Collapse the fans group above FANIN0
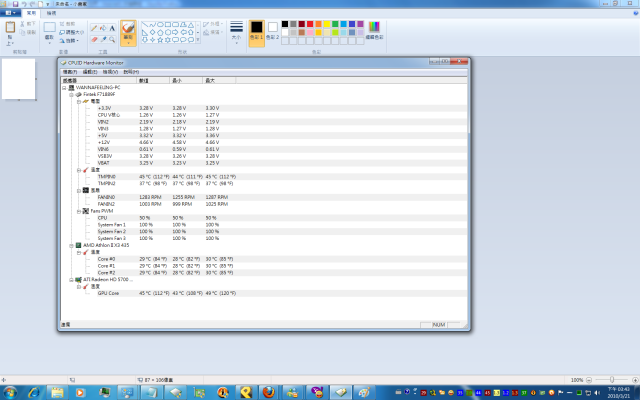Screen dimensions: 640x400 (79, 191)
